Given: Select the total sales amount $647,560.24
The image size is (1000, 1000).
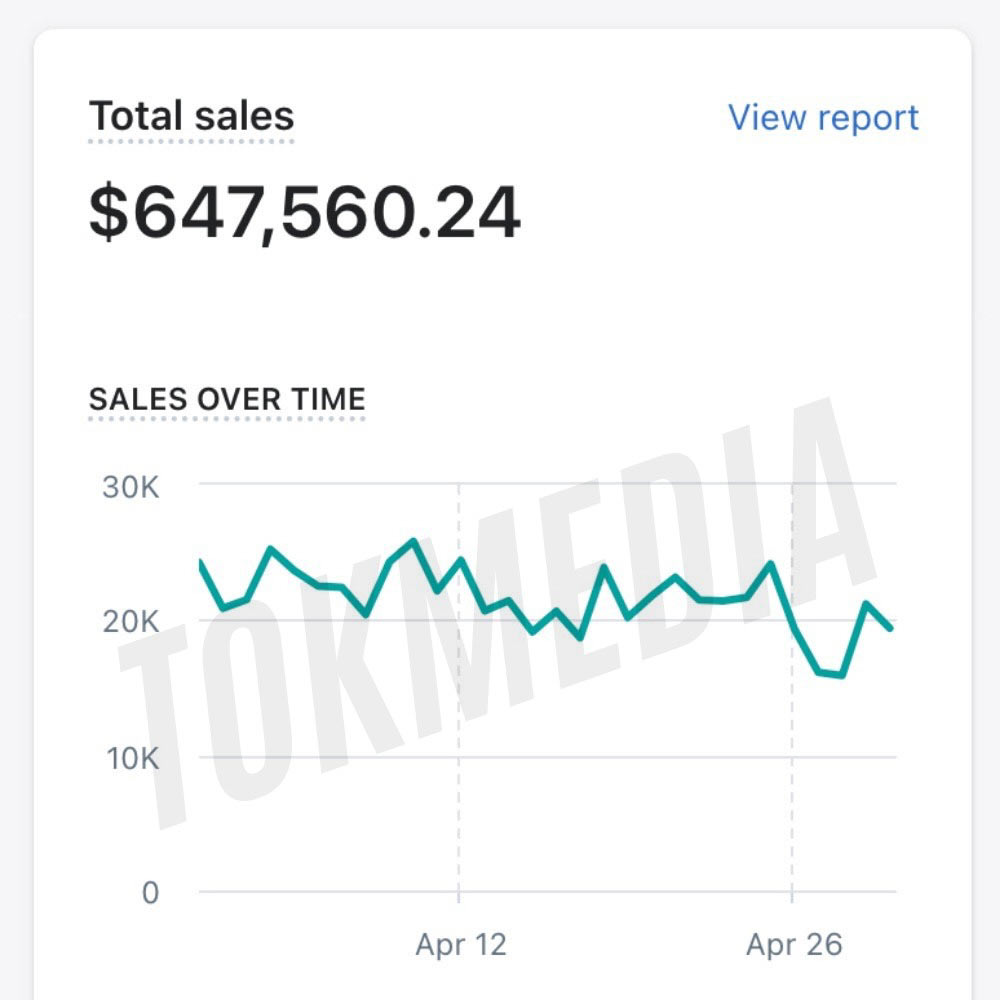Looking at the screenshot, I should (304, 210).
